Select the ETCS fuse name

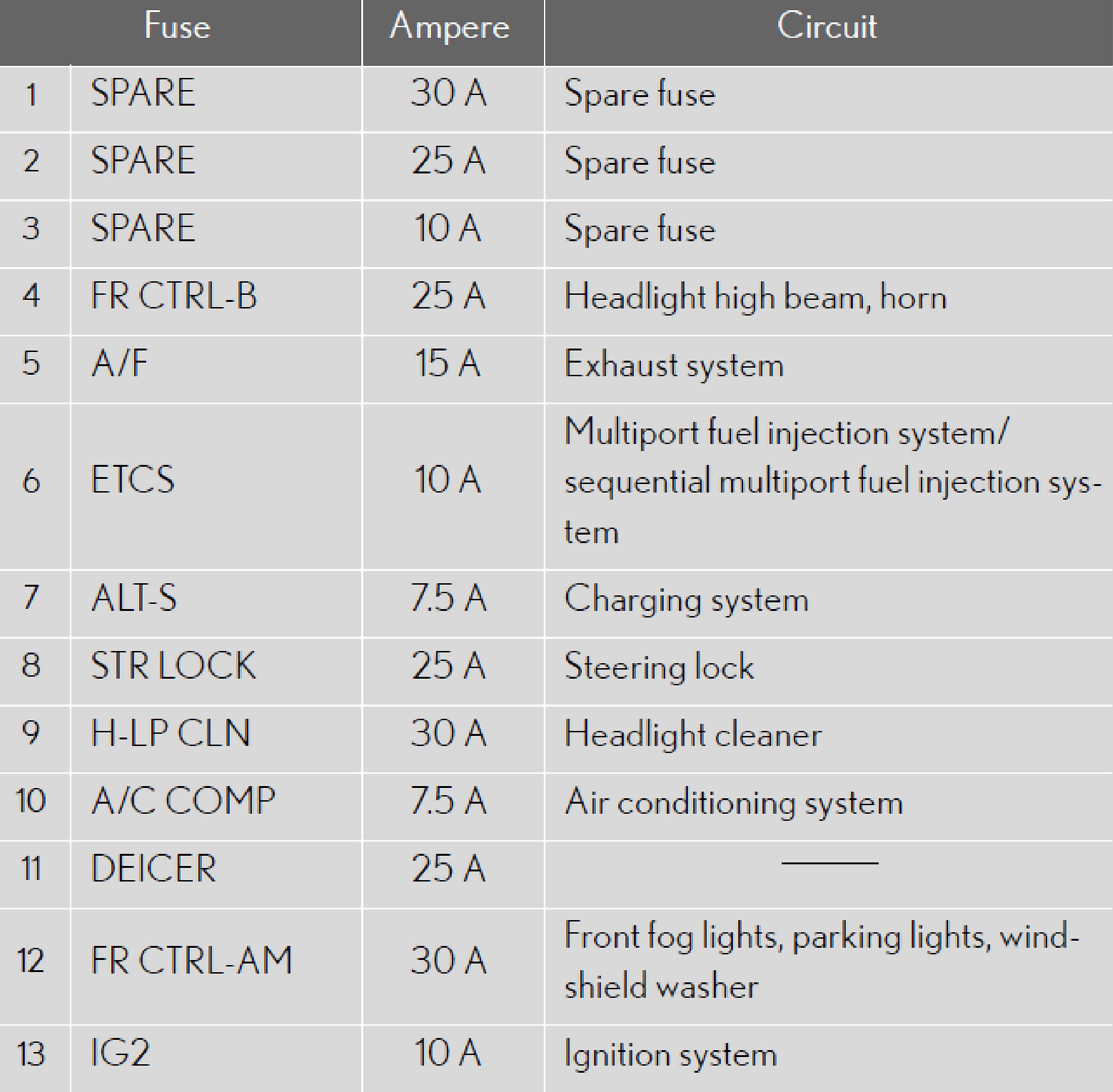tap(133, 480)
